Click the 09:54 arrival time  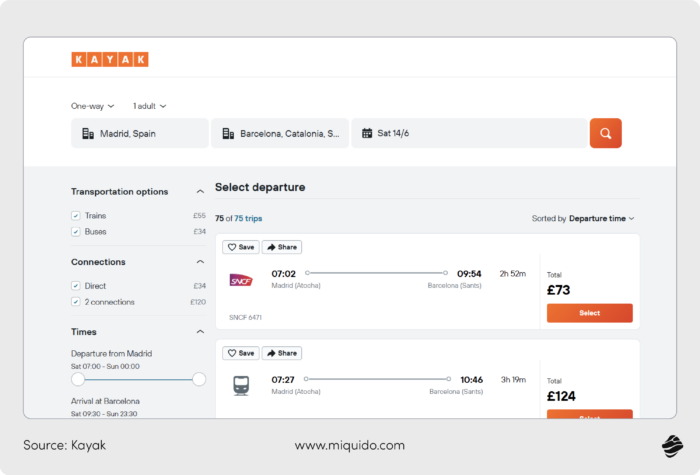[x=469, y=274]
